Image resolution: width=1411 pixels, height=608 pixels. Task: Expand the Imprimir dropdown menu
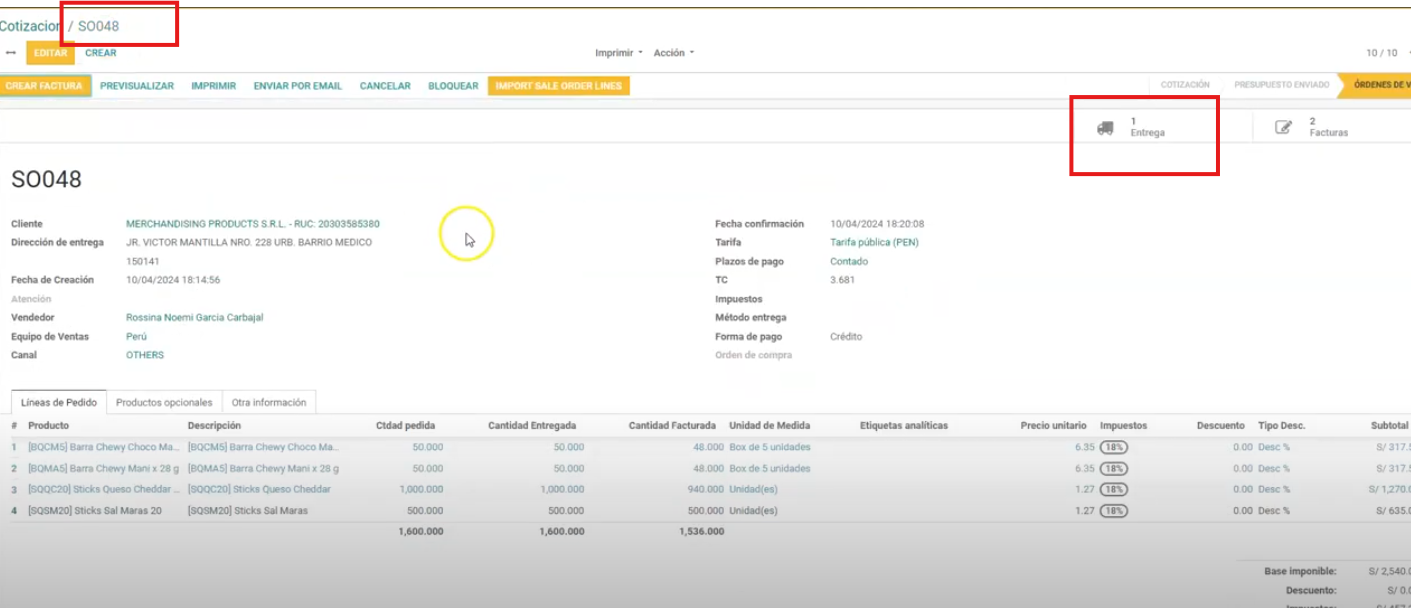[619, 53]
